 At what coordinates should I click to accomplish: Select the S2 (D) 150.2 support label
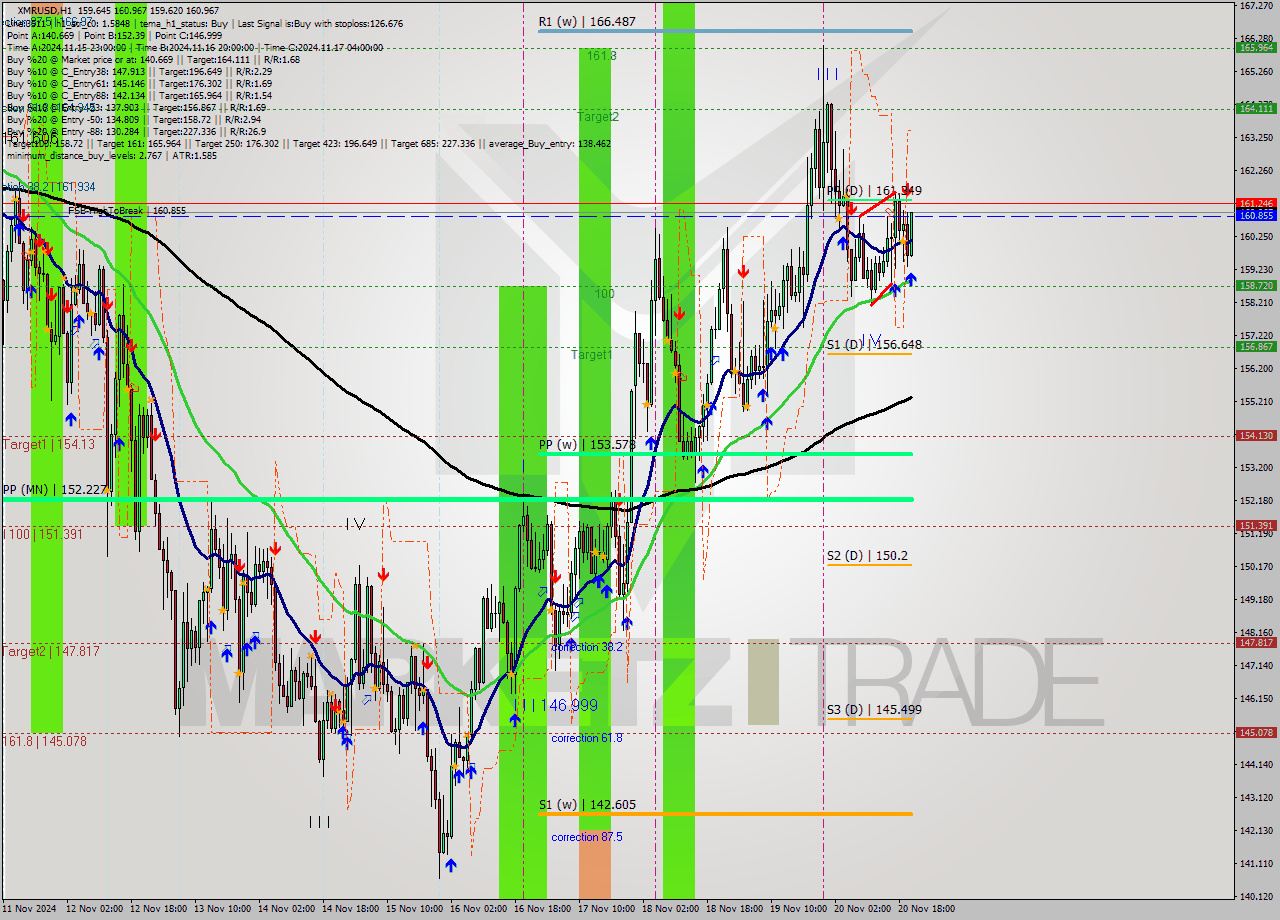(867, 555)
